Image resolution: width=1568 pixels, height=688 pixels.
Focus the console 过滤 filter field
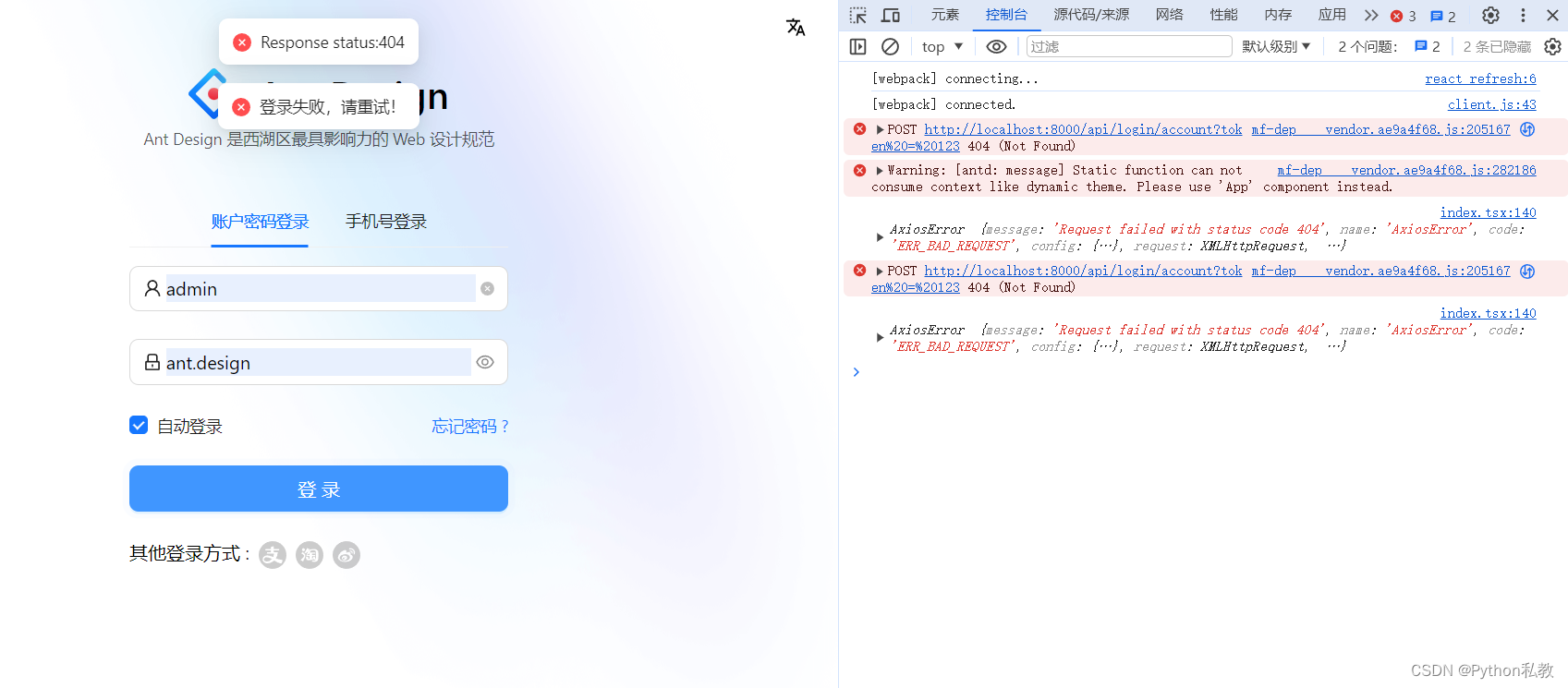[1129, 46]
